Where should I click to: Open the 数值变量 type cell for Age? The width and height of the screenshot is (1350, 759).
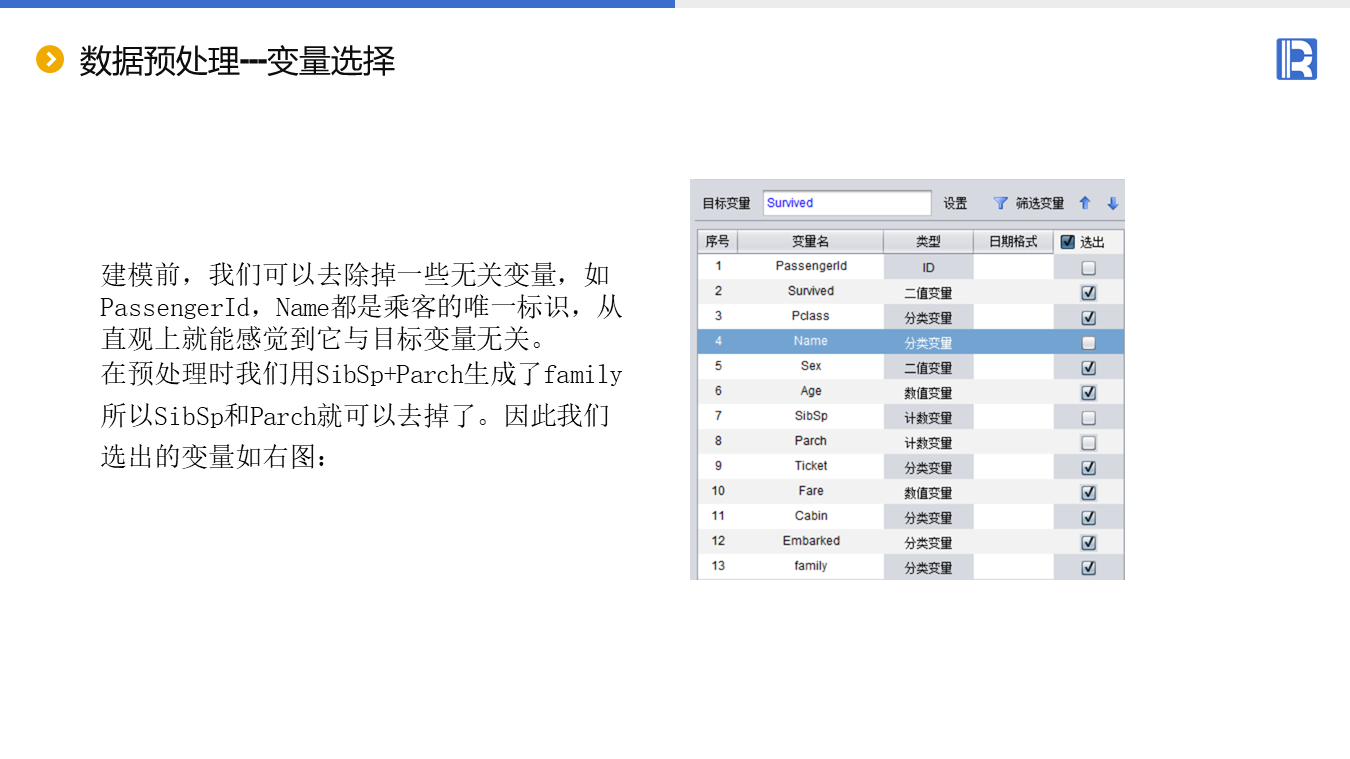tap(929, 393)
